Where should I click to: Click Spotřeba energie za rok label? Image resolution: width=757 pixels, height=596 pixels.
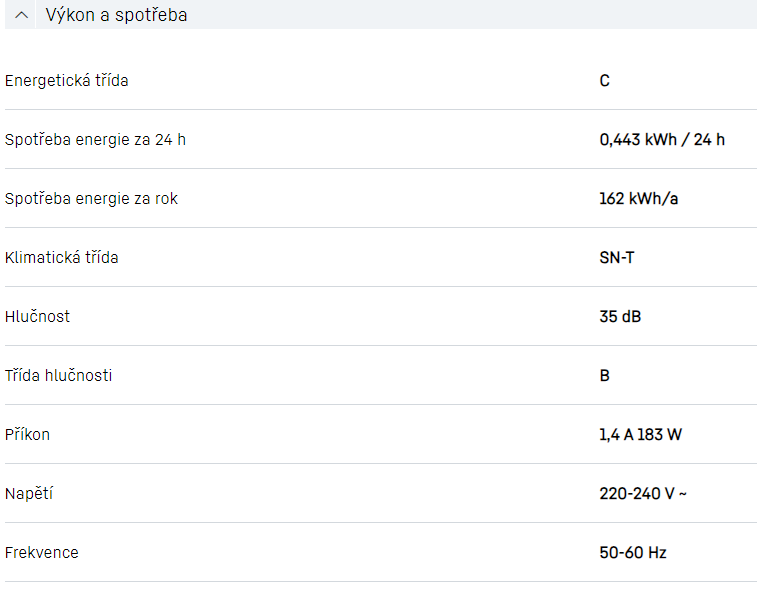91,198
